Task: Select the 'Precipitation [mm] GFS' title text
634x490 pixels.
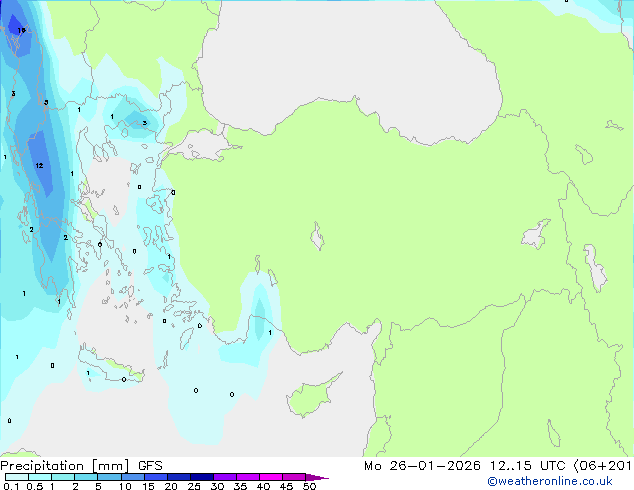Action: point(81,466)
